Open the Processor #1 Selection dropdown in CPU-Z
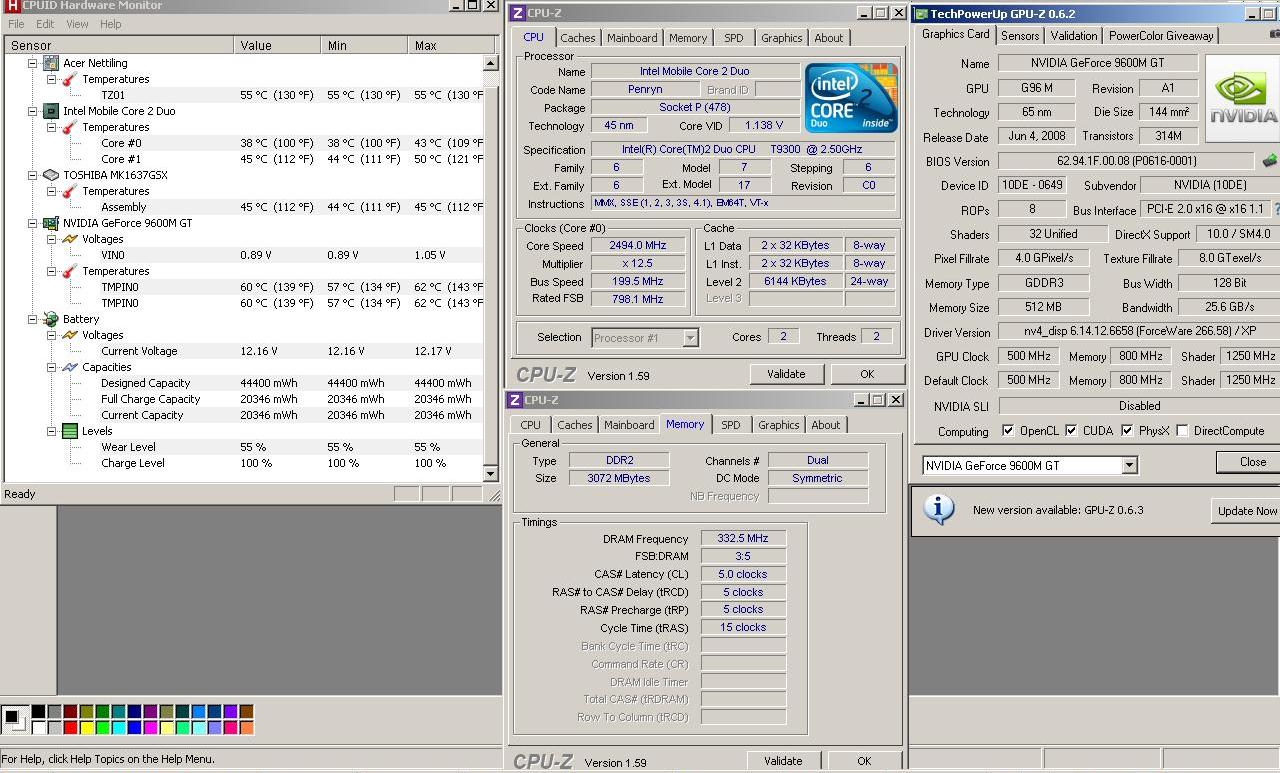This screenshot has width=1280, height=773. point(690,338)
